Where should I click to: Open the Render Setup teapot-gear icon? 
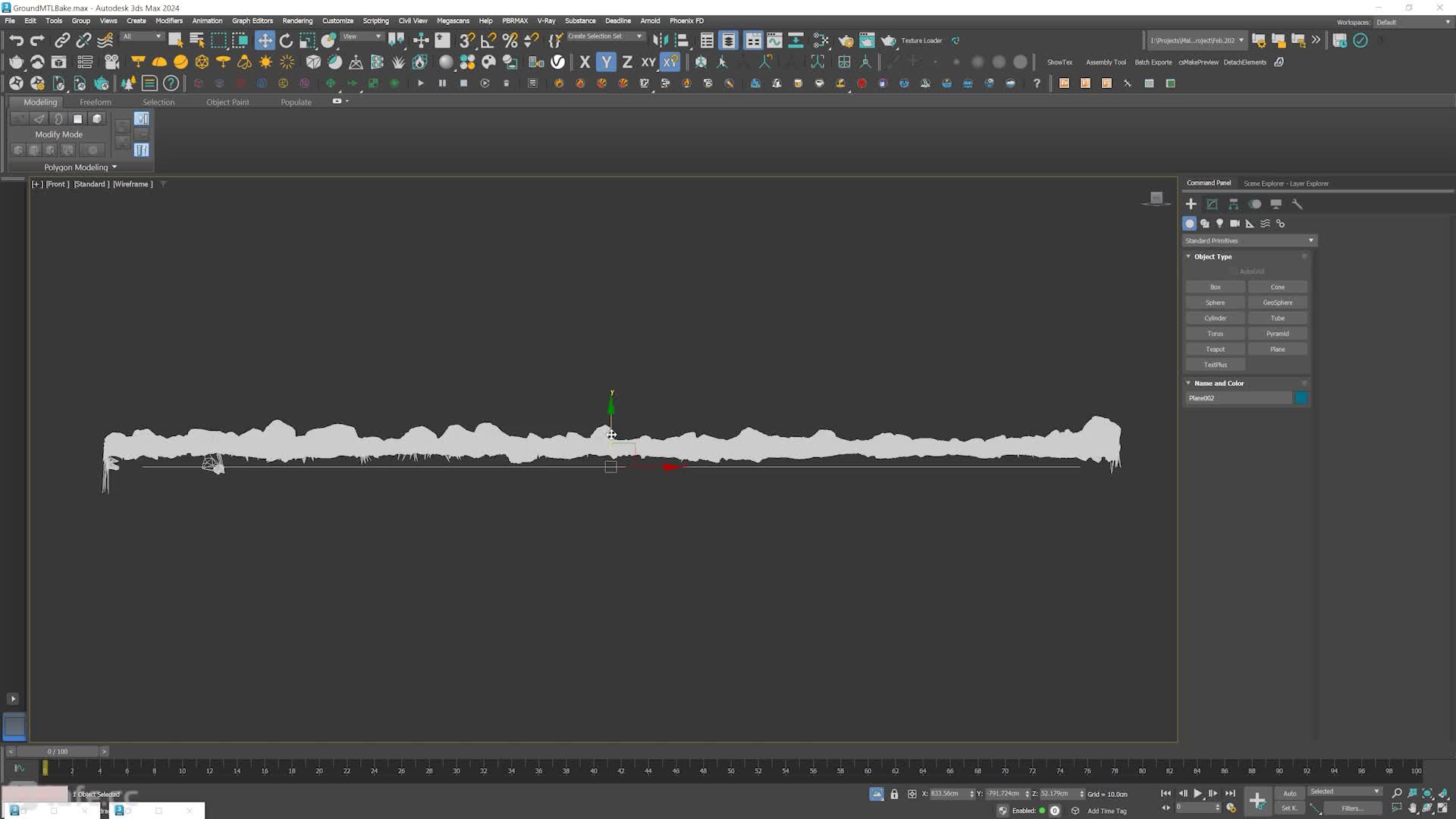coord(846,40)
